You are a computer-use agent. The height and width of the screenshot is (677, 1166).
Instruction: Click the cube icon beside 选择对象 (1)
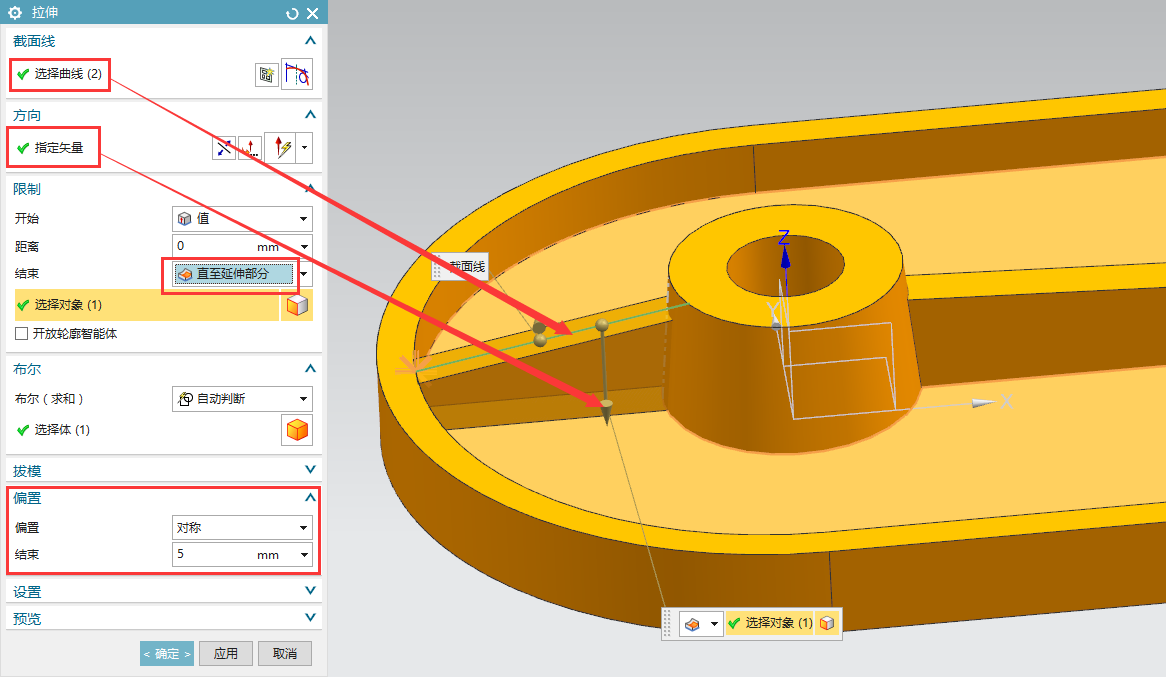click(297, 305)
